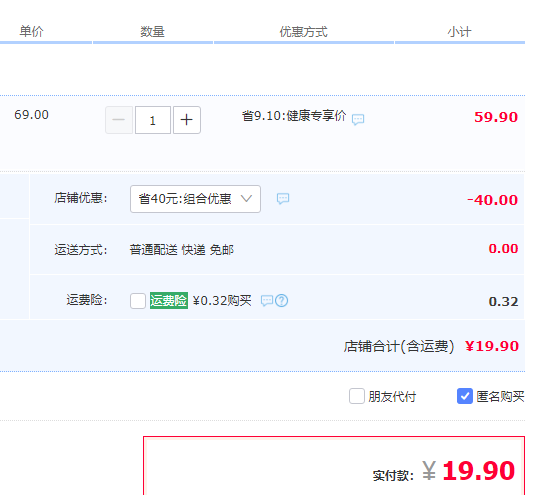The width and height of the screenshot is (533, 495).
Task: Click the 普通配送 快递 免邮 shipping text
Action: coord(182,250)
